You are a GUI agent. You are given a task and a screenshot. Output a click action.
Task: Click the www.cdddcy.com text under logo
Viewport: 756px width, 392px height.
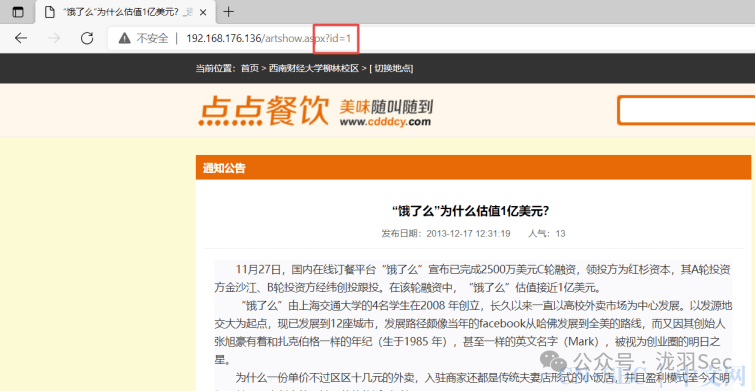click(385, 122)
